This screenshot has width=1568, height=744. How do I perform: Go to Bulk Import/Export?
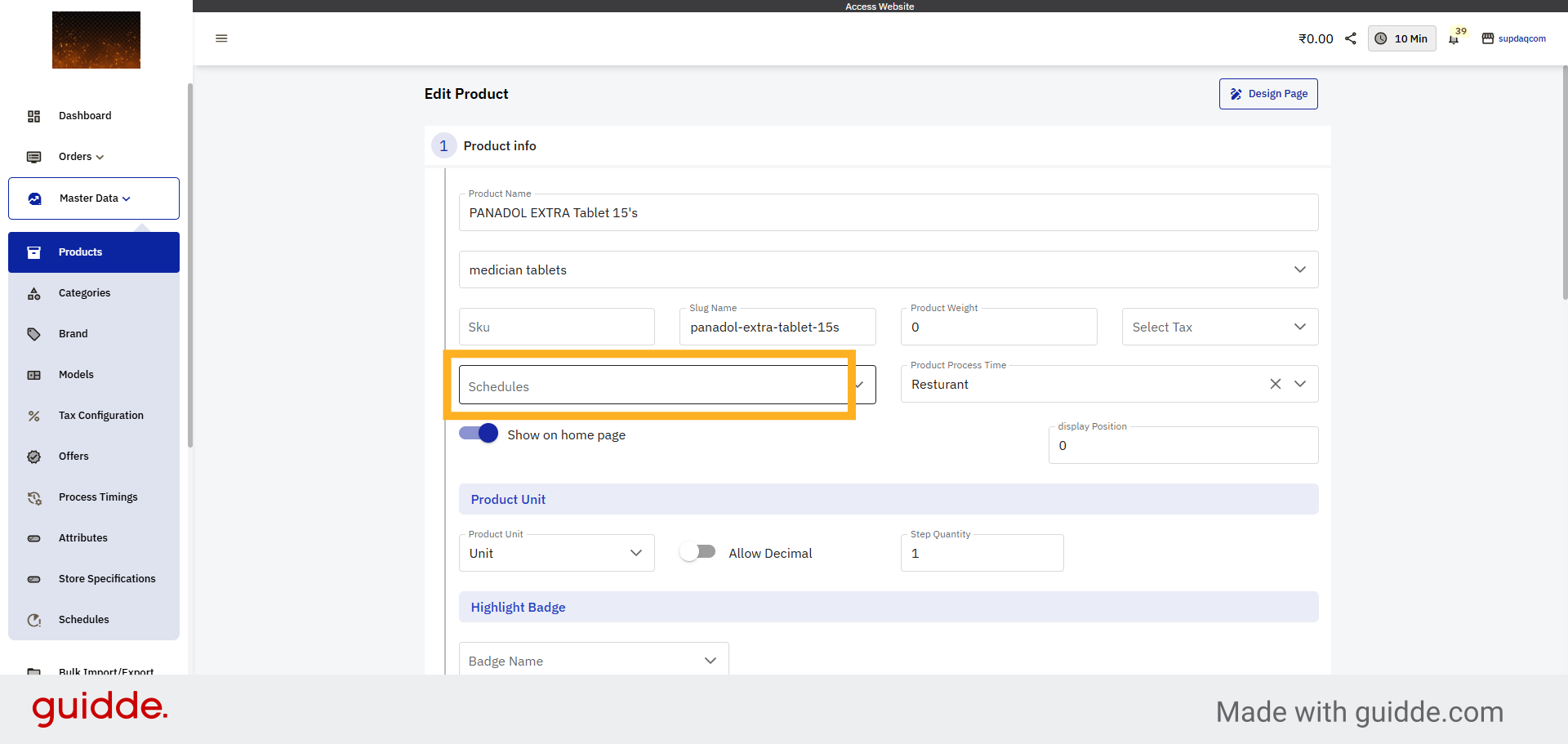[x=105, y=671]
